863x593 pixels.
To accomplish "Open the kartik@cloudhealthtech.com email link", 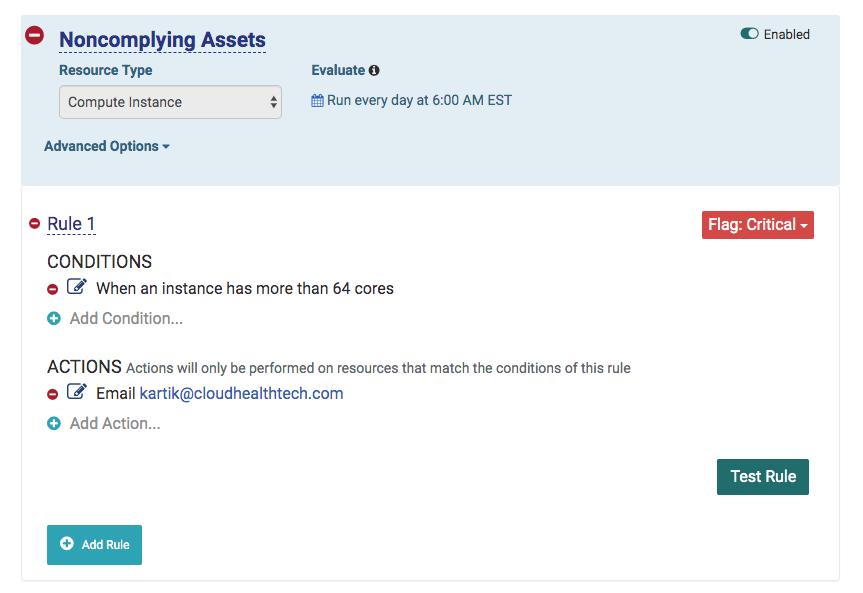I will click(241, 394).
